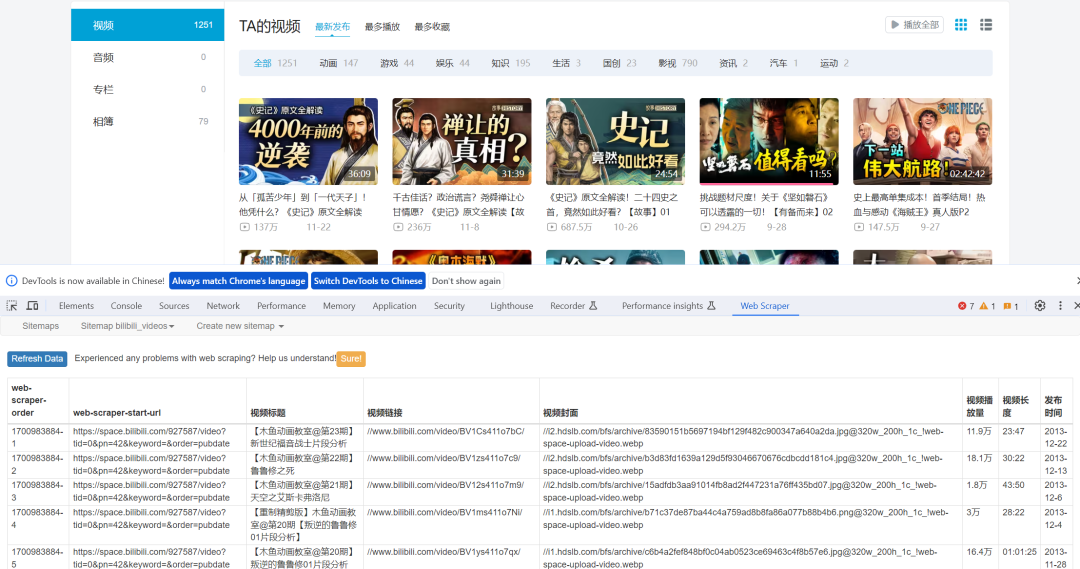Click Always match Chrome's language button
Viewport: 1080px width, 569px height.
[x=238, y=281]
